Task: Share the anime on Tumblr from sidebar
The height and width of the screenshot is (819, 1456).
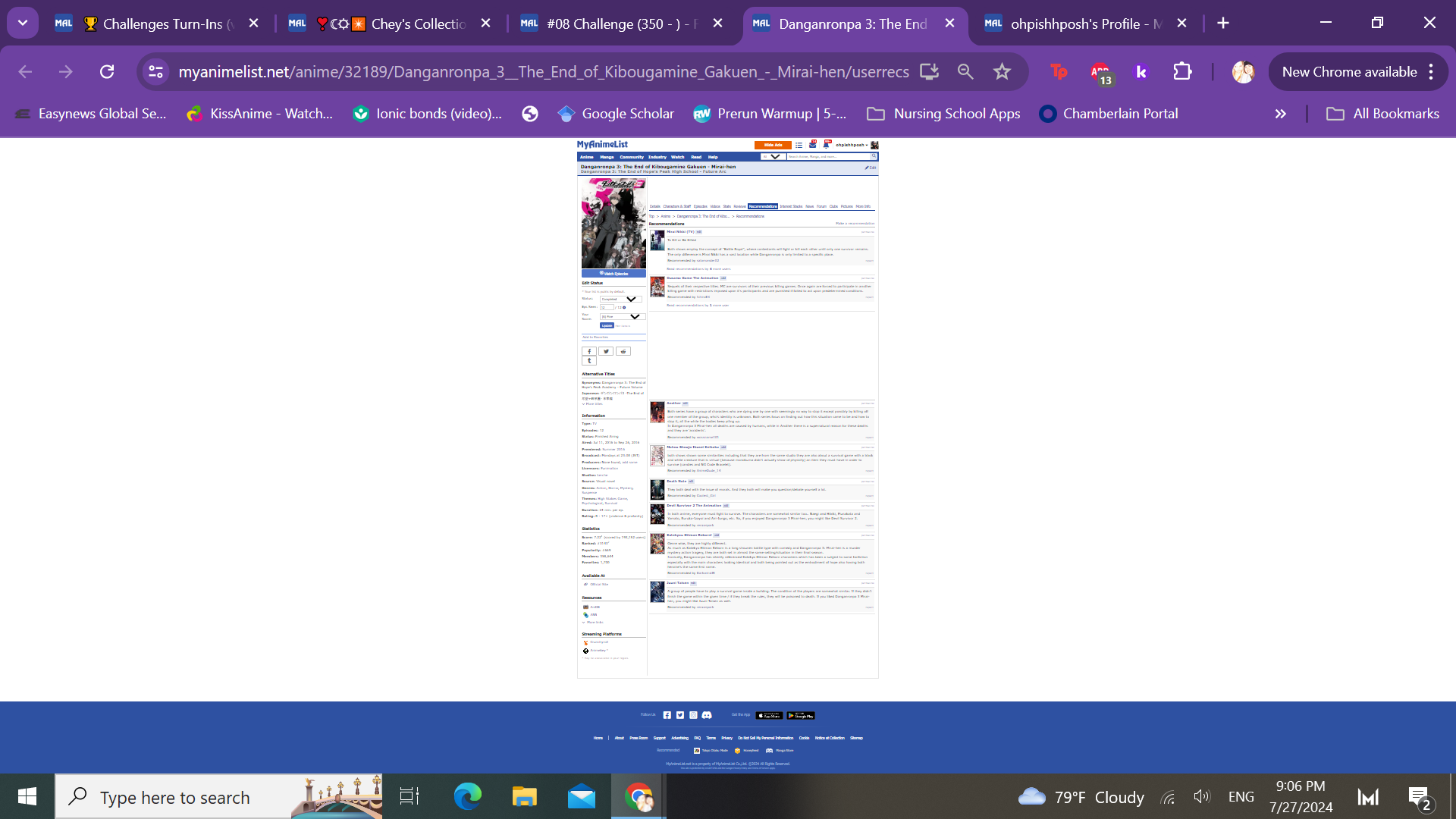Action: coord(589,360)
